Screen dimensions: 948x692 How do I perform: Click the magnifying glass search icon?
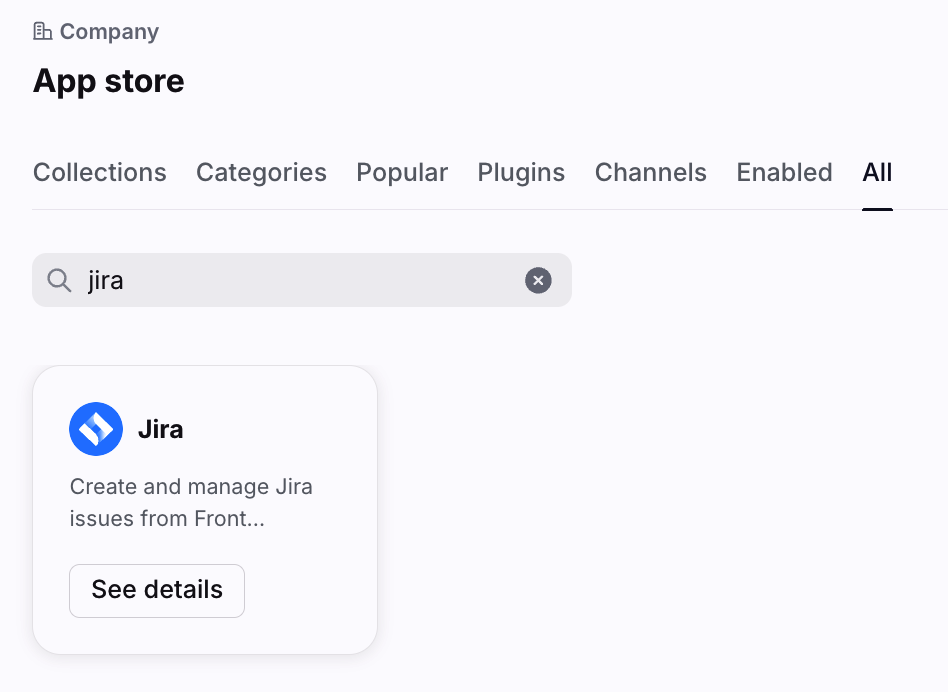(59, 280)
